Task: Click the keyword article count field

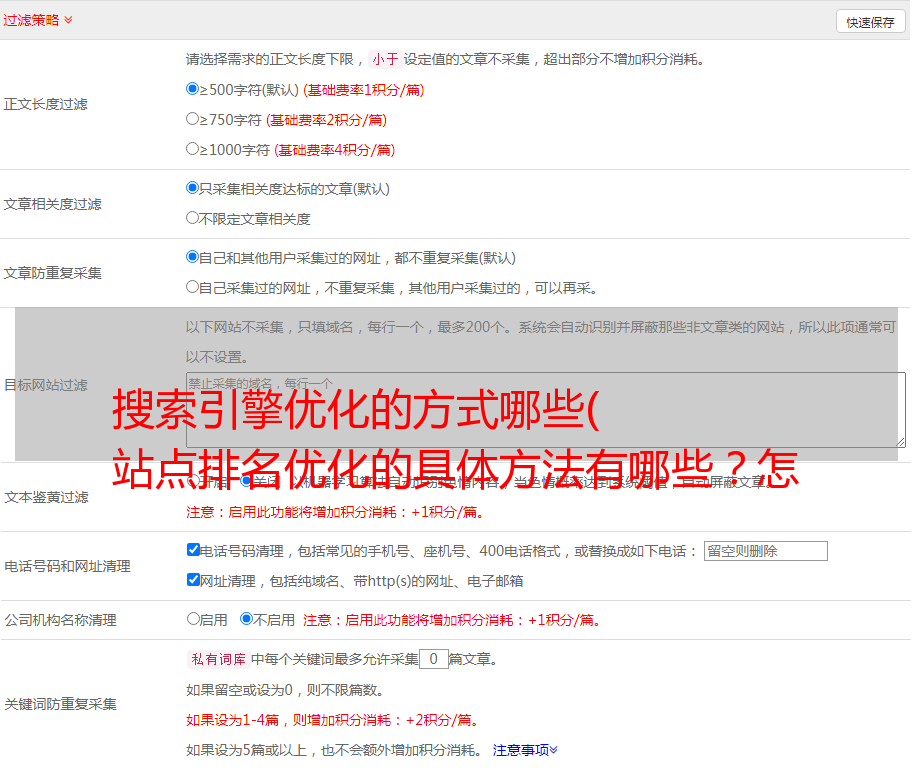Action: pos(433,659)
